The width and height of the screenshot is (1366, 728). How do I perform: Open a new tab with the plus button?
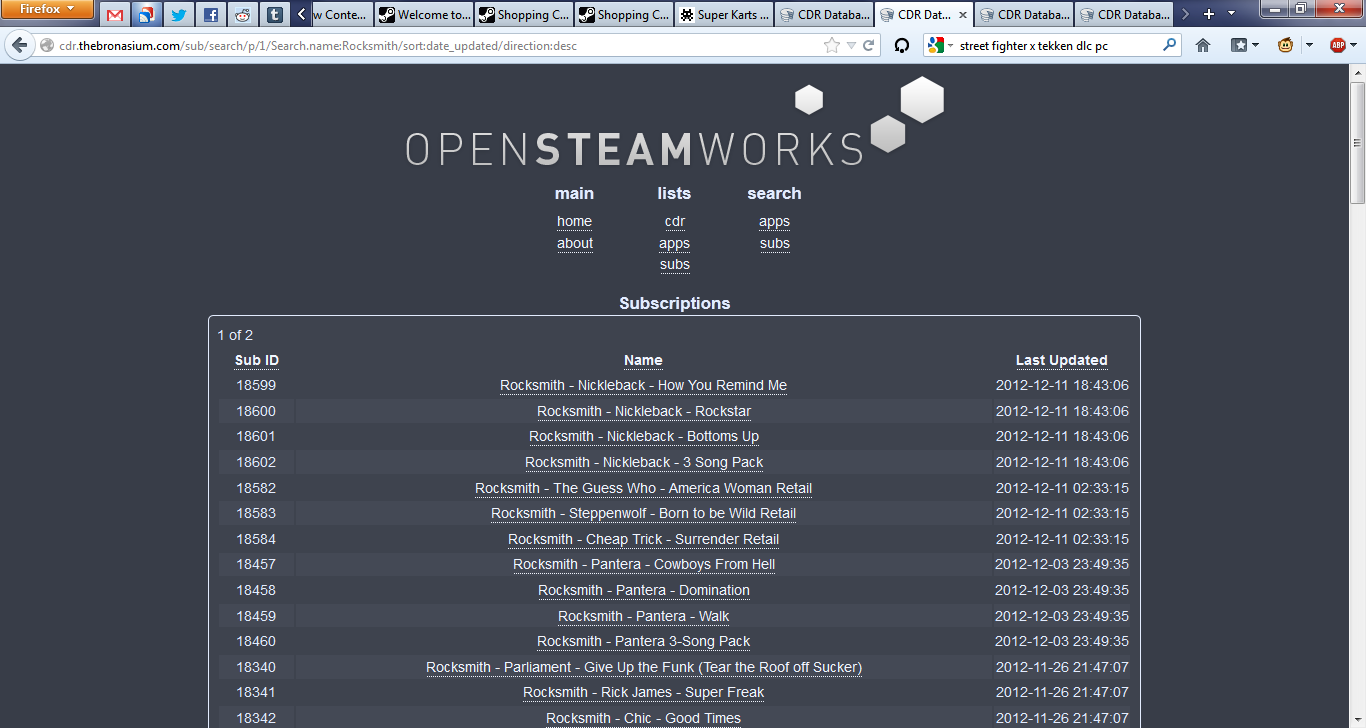click(1209, 15)
